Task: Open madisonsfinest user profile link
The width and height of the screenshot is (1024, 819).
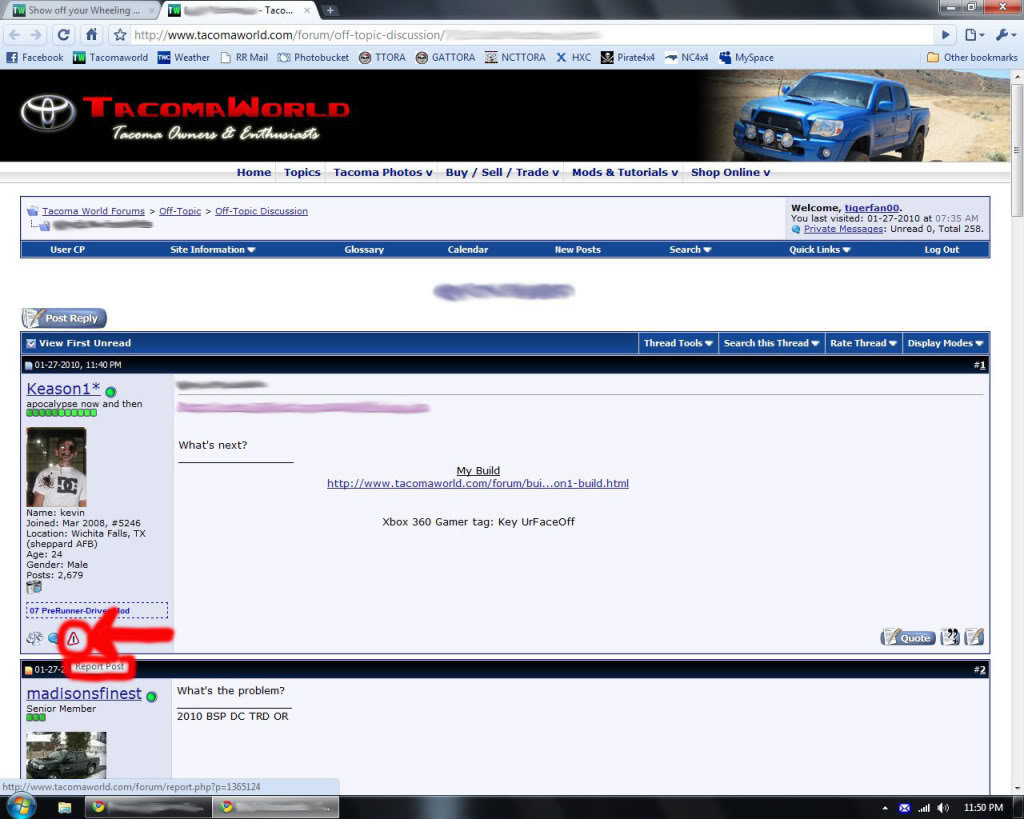Action: click(x=84, y=694)
